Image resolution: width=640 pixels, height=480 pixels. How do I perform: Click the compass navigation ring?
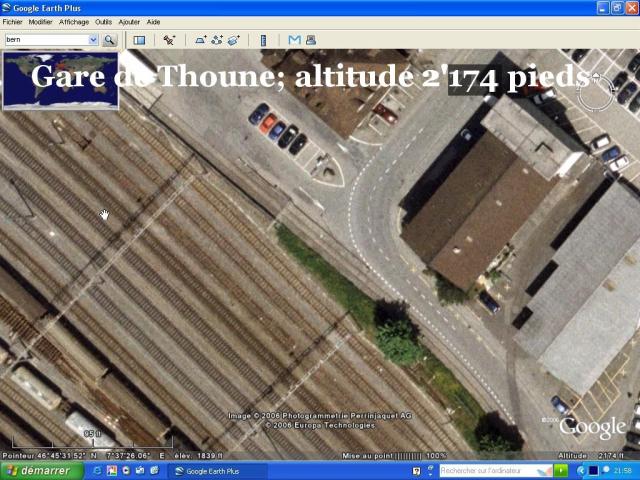[596, 93]
